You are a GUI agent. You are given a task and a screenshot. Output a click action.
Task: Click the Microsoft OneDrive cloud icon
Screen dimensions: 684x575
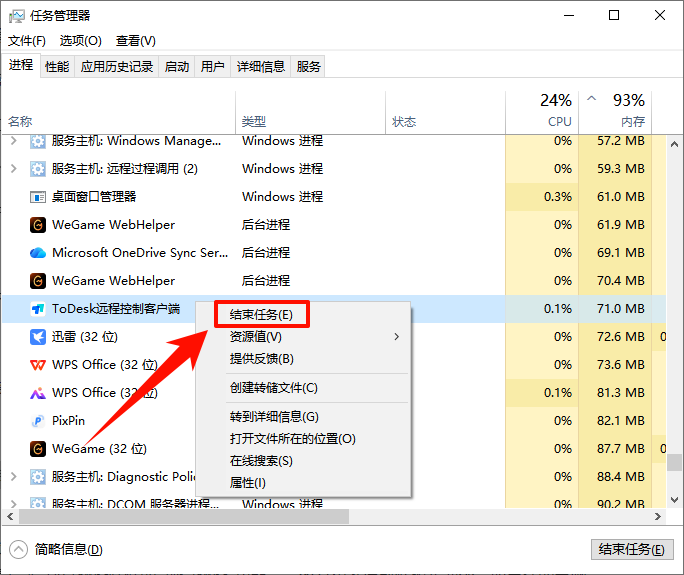tap(38, 253)
